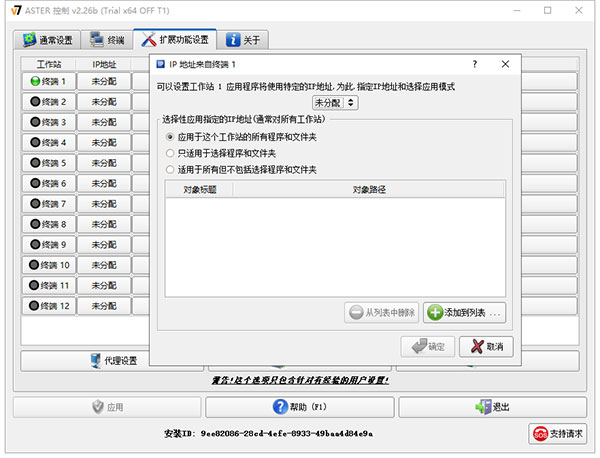Screen dimensions: 600x458
Task: Click the 对象路径 column header
Action: point(369,189)
